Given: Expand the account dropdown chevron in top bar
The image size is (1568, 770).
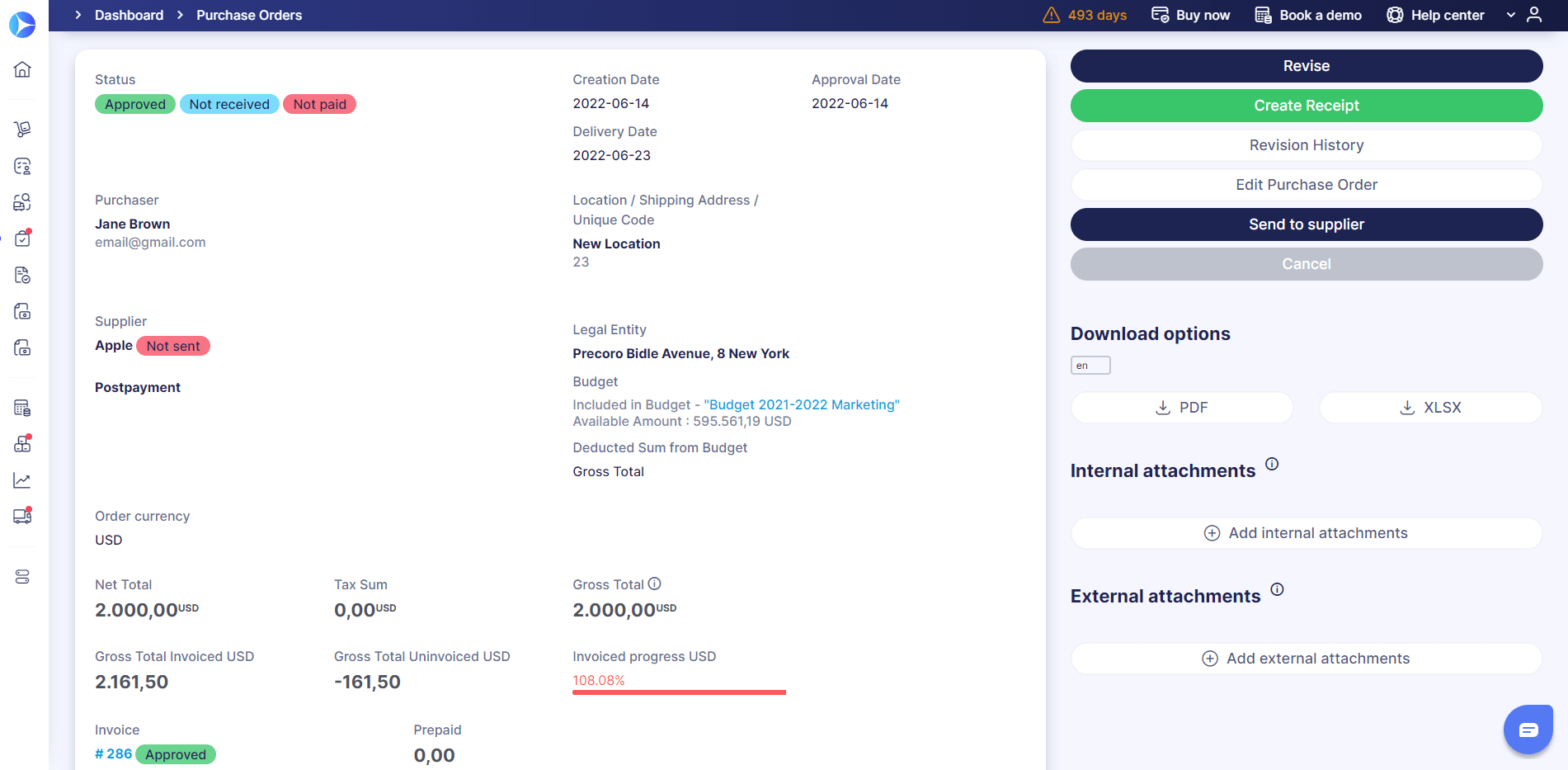Looking at the screenshot, I should (x=1511, y=15).
